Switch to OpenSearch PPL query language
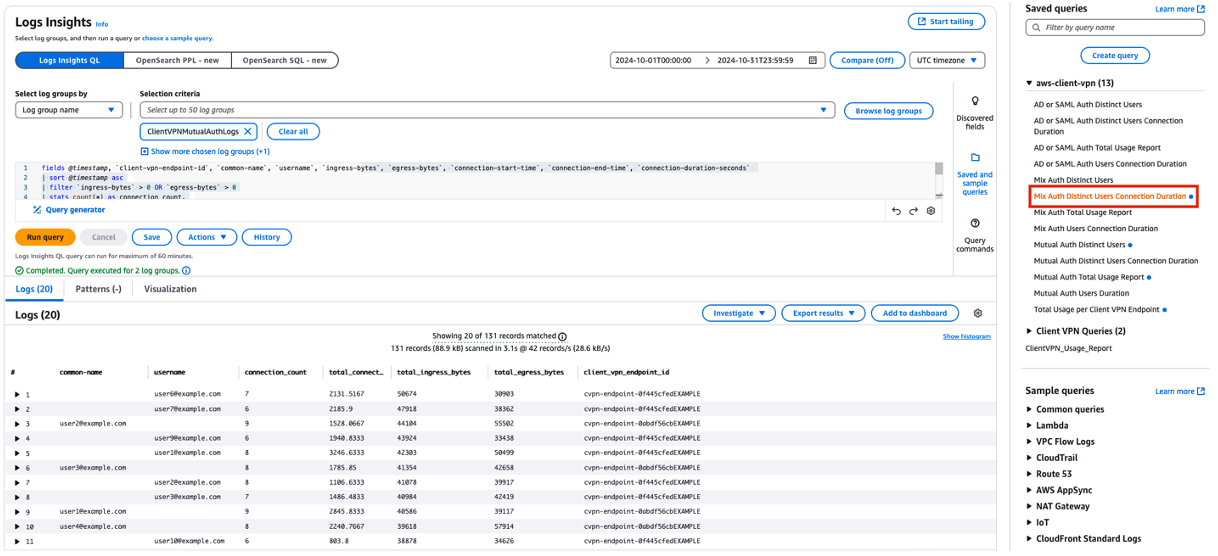The height and width of the screenshot is (556, 1218). click(177, 60)
